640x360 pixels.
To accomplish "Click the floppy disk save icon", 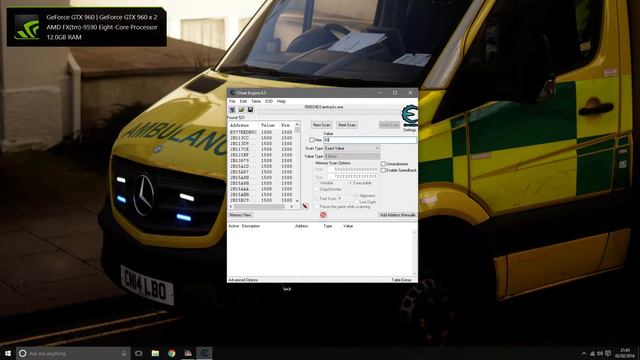I will tap(250, 110).
